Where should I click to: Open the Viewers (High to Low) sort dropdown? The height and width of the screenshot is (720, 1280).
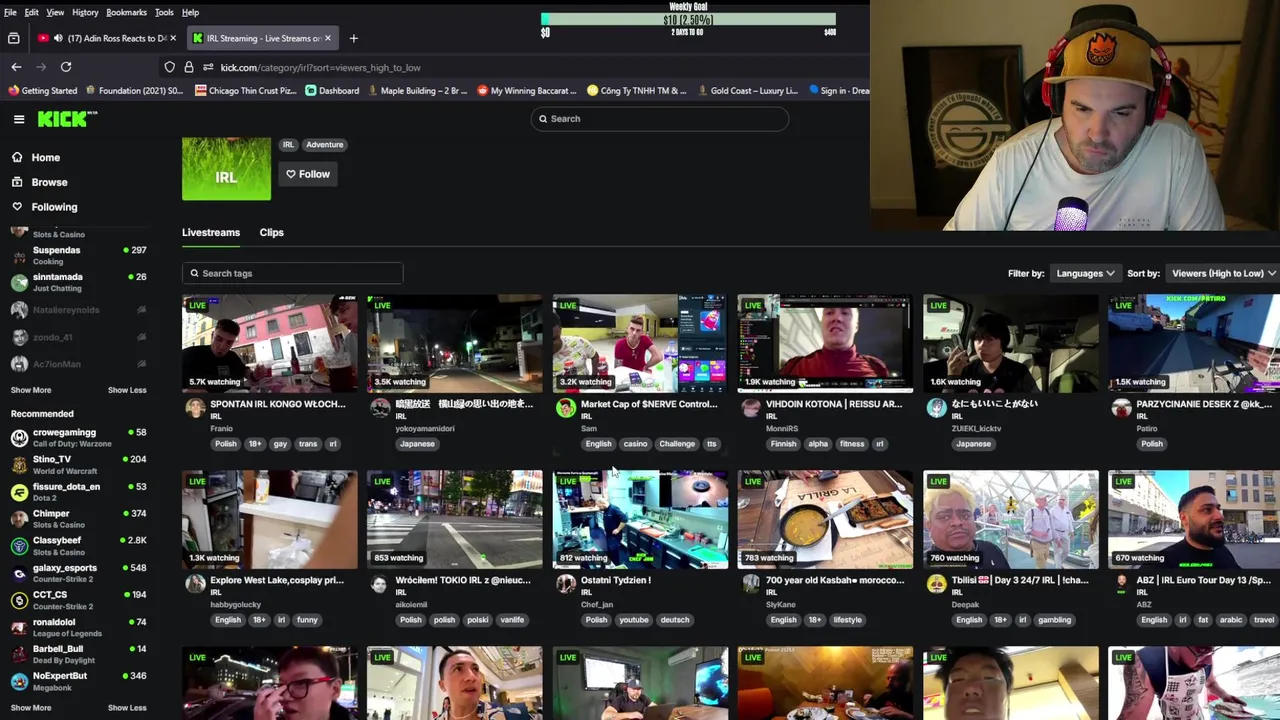(x=1223, y=273)
